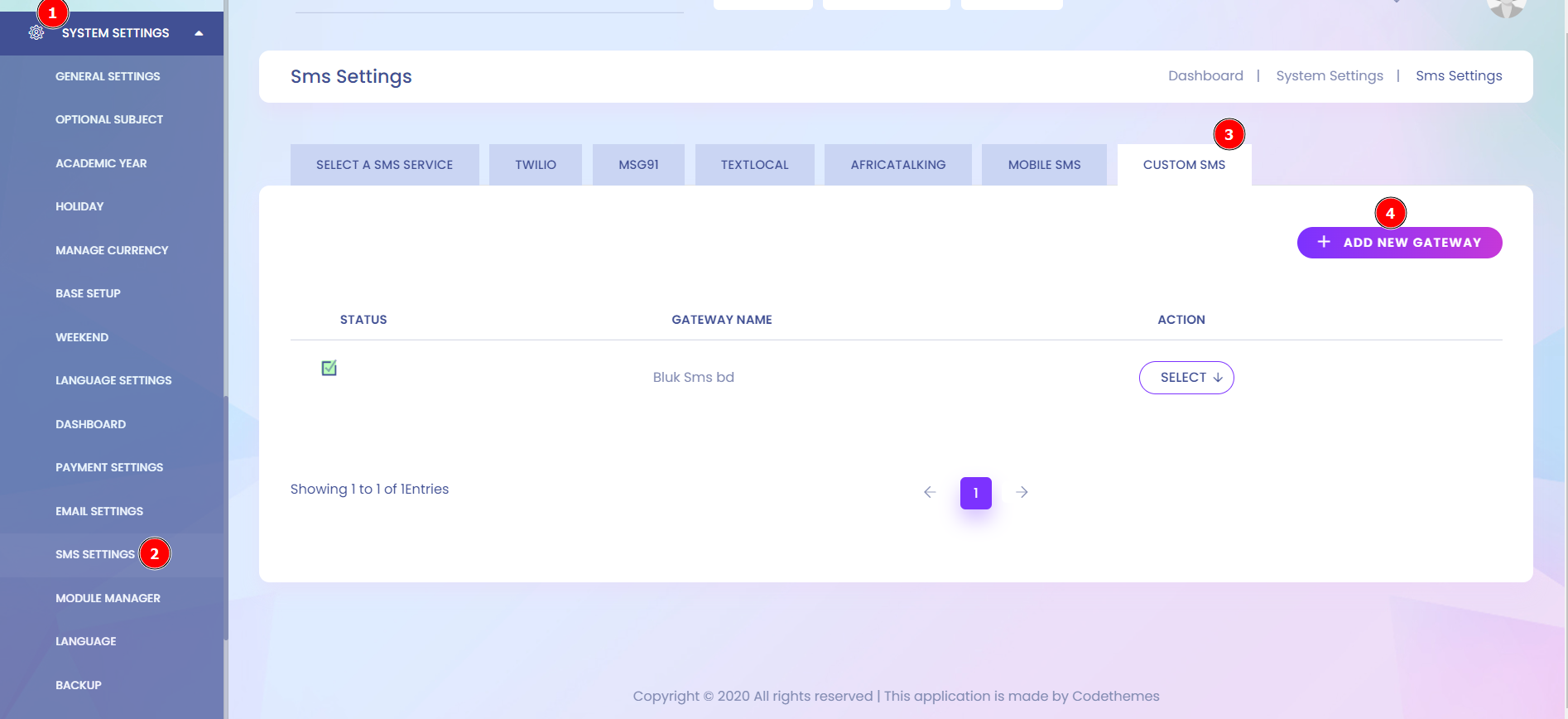Screen dimensions: 1568x719
Task: Select page 1 pagination button
Action: tap(975, 493)
